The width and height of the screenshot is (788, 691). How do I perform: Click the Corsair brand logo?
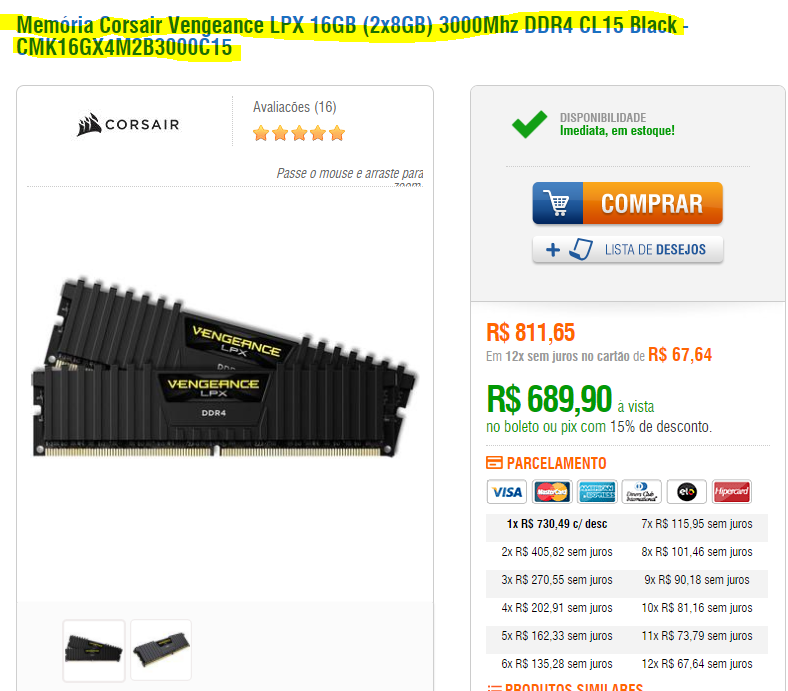point(128,124)
